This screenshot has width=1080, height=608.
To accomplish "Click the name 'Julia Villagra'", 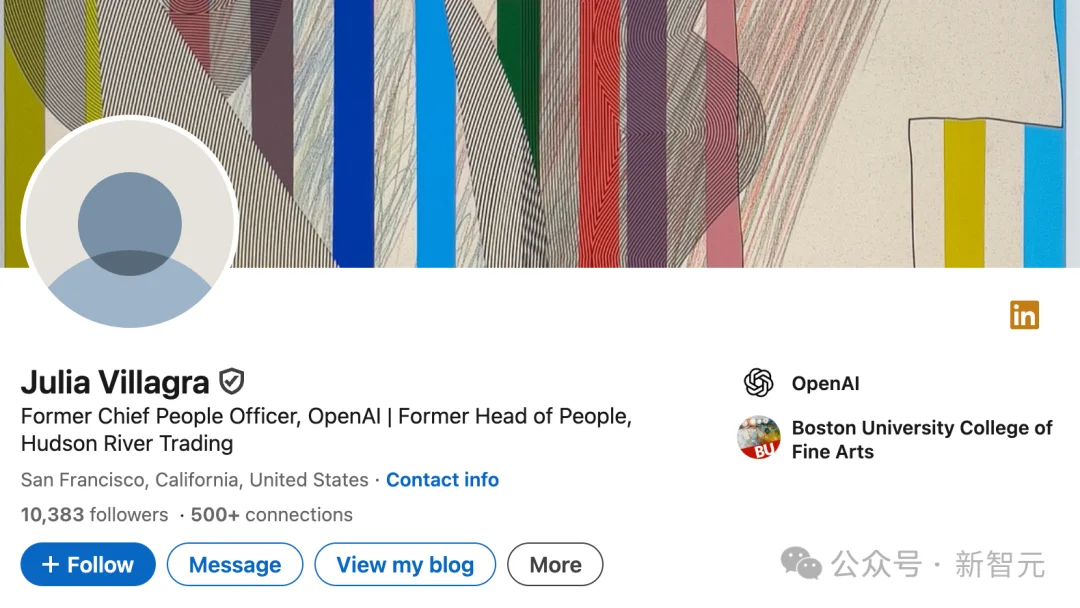I will click(x=113, y=381).
